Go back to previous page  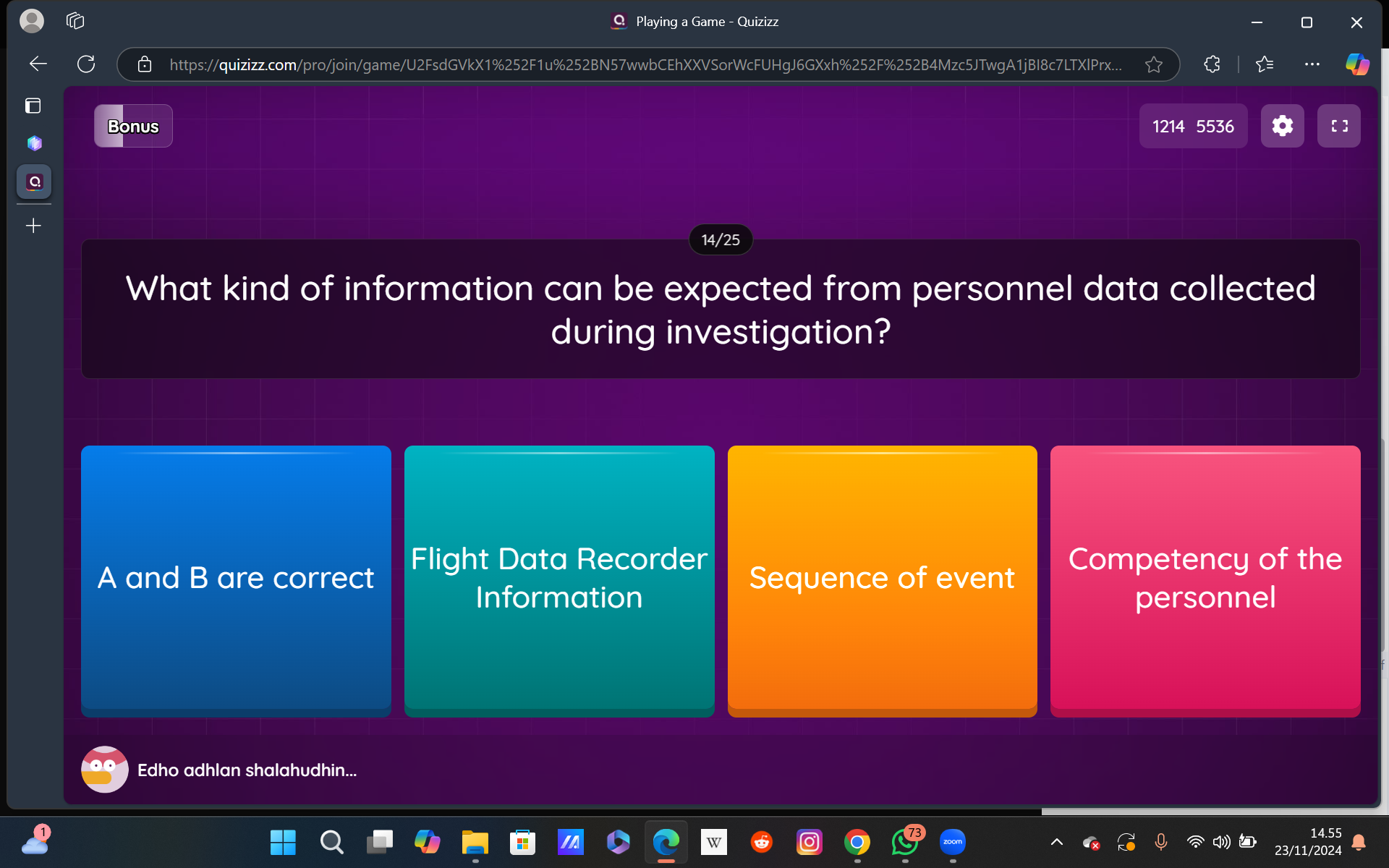[38, 64]
